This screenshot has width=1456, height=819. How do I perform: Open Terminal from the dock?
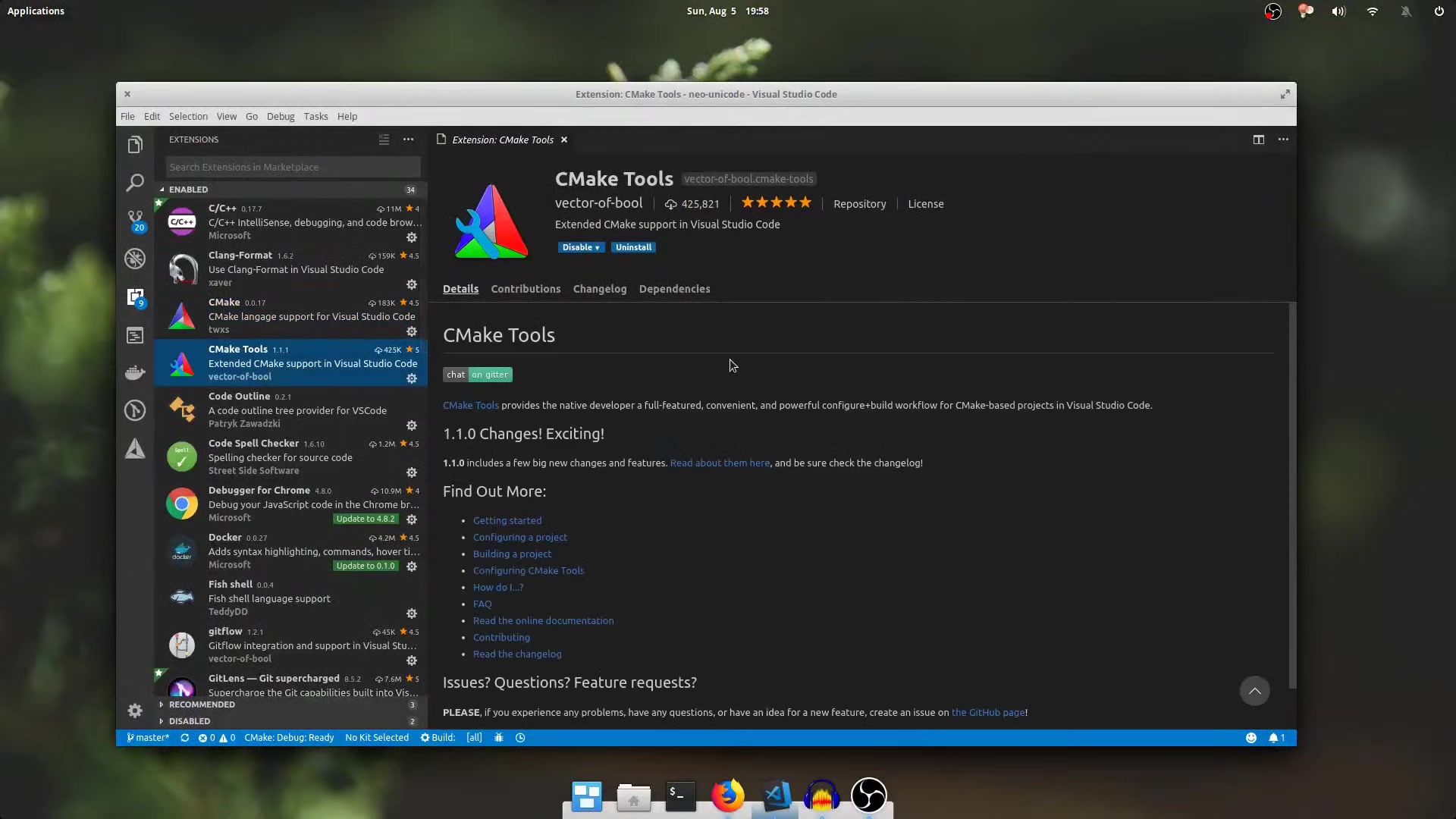(681, 795)
